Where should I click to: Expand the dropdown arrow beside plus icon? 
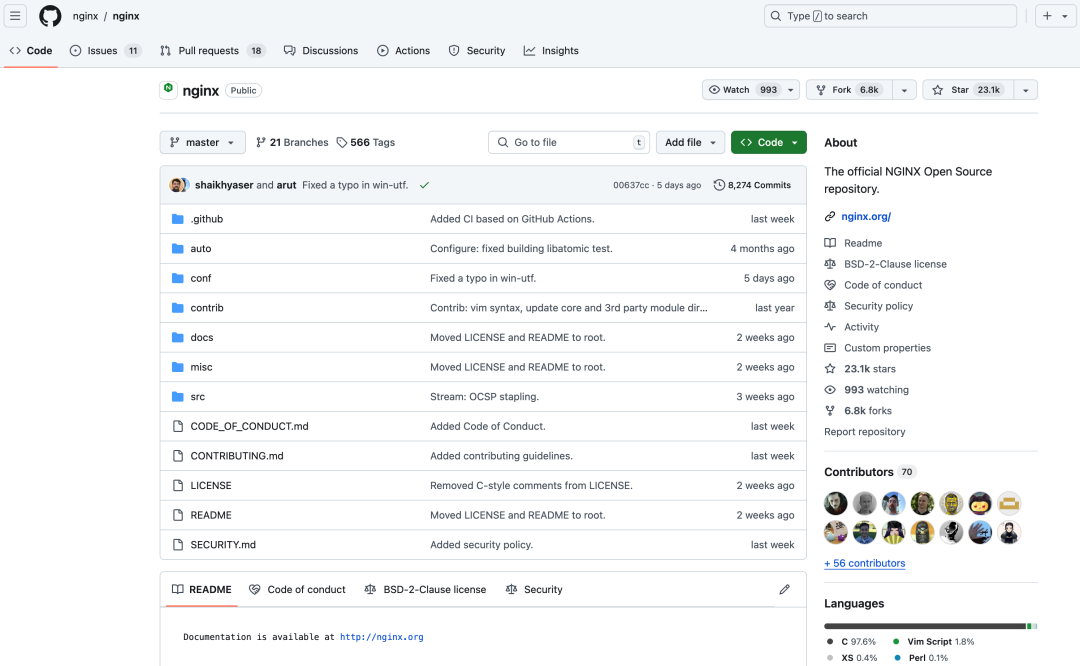1065,16
